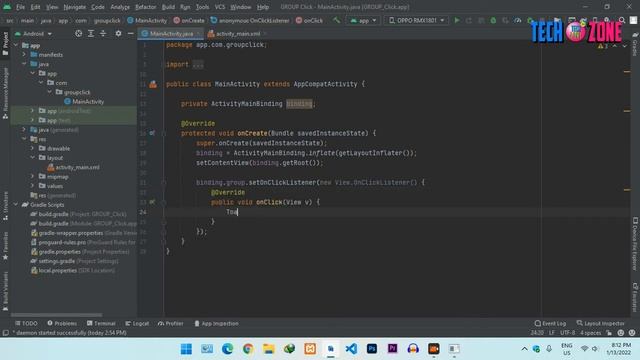This screenshot has width=640, height=360.
Task: Toggle tool window bars icon in status bar
Action: 5,333
